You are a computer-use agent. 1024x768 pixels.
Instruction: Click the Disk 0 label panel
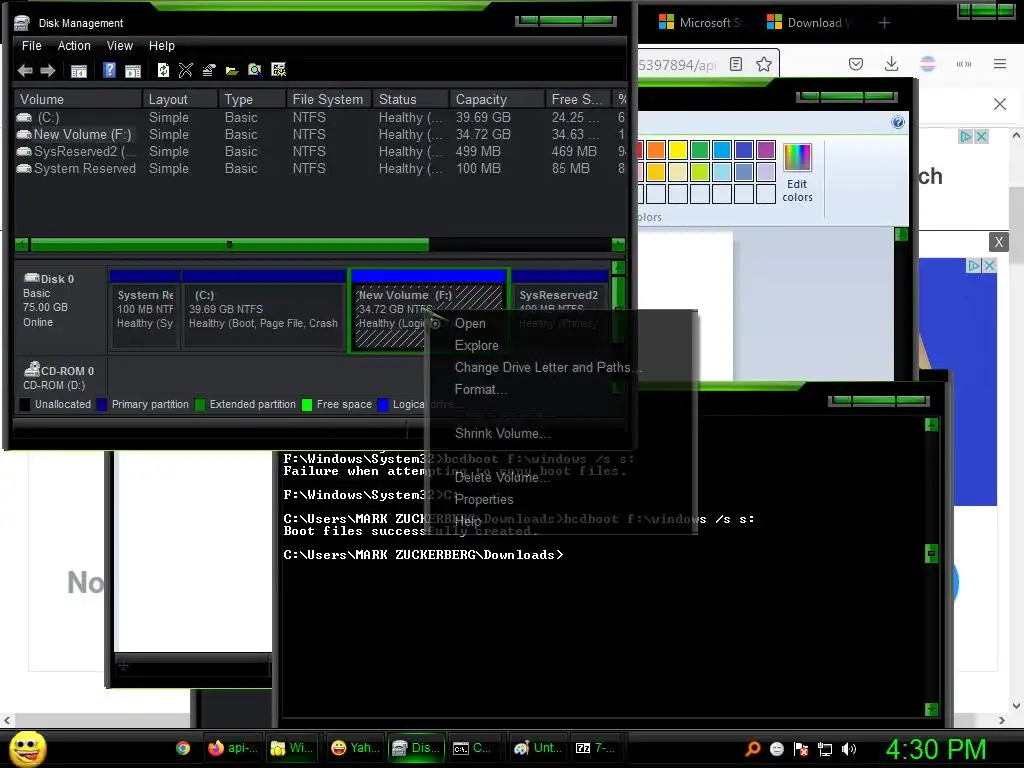[61, 308]
